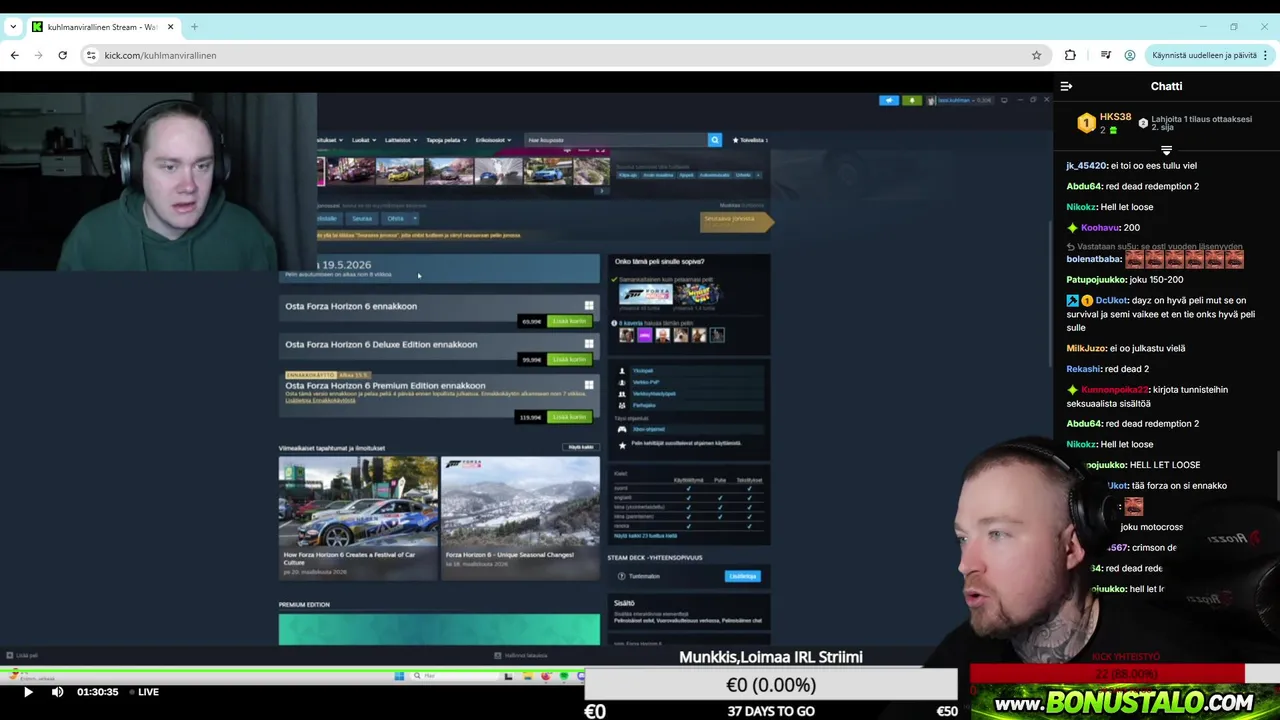Click the blue Steam announcements megaphone icon

click(x=888, y=100)
